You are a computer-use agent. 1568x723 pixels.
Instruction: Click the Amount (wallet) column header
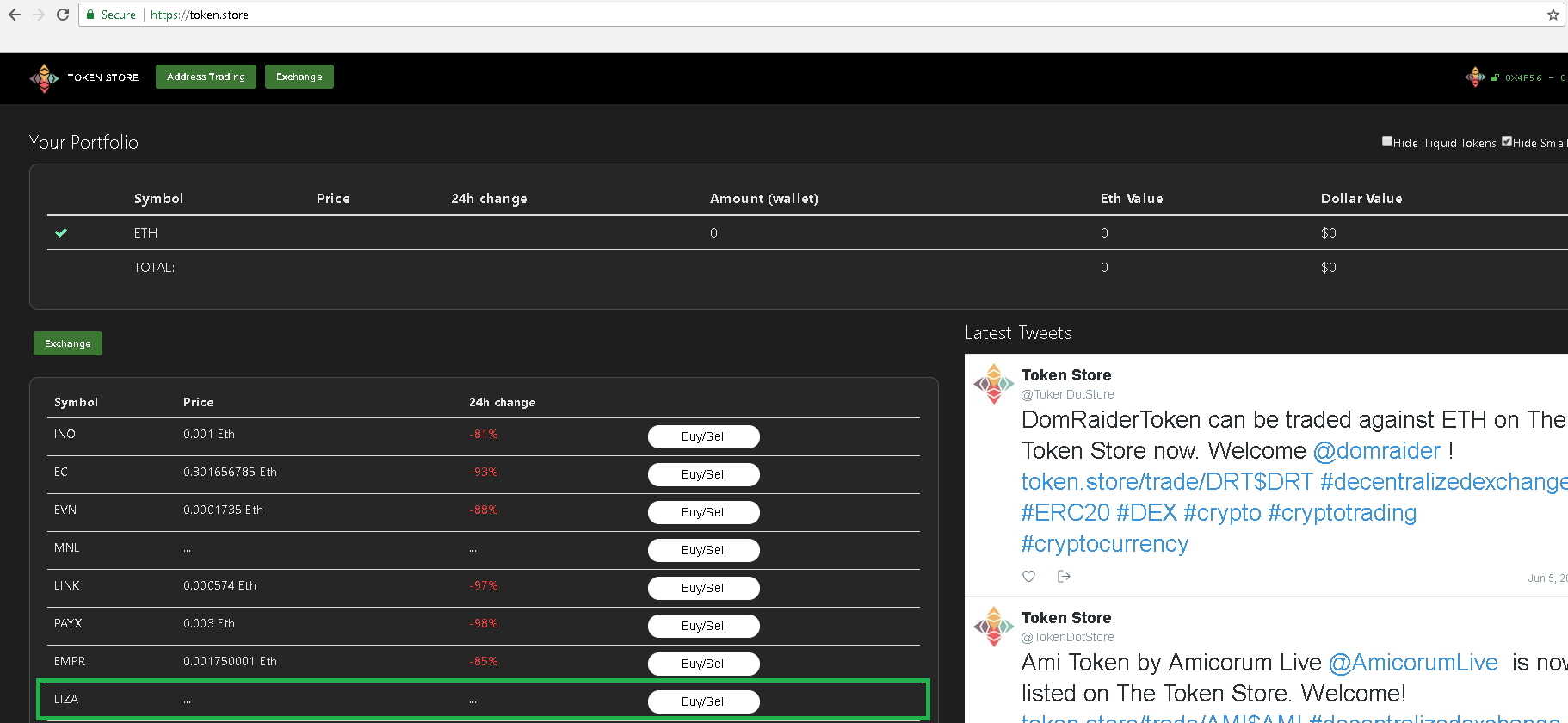pyautogui.click(x=764, y=198)
